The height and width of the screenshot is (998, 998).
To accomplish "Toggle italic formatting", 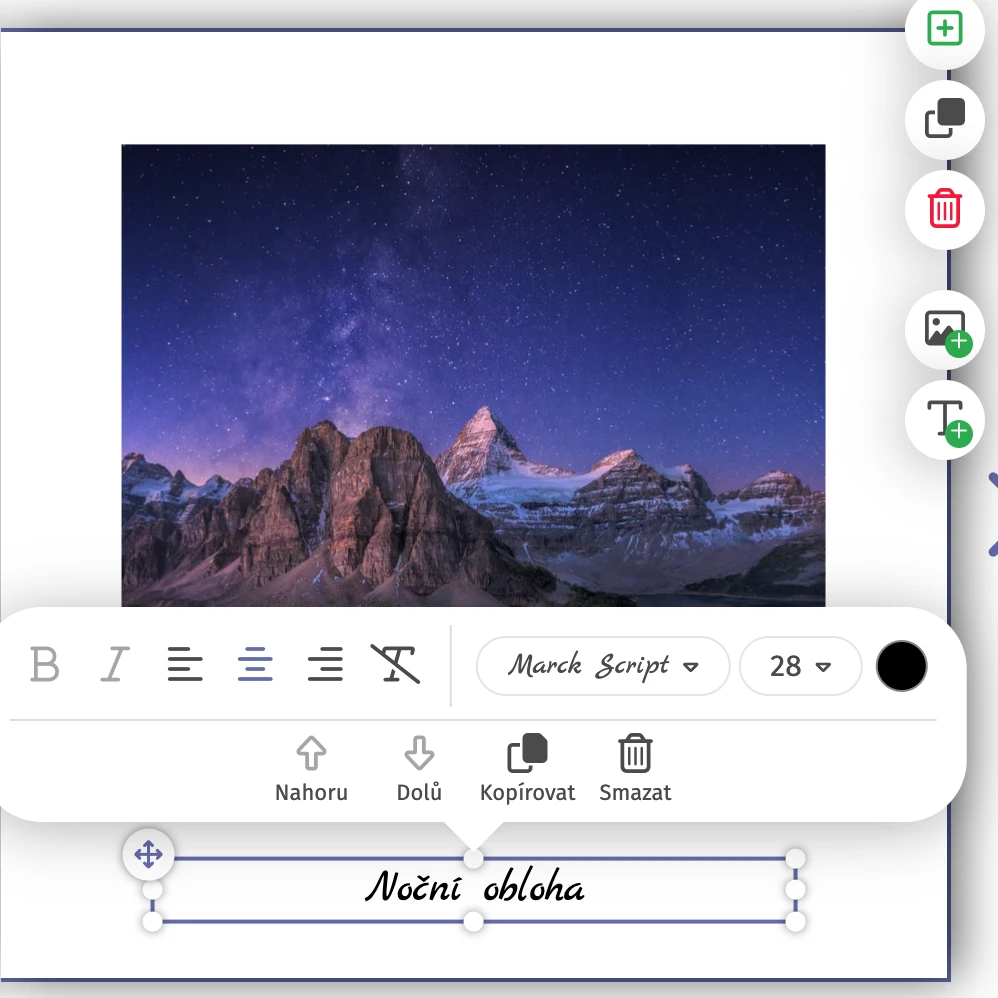I will coord(115,664).
